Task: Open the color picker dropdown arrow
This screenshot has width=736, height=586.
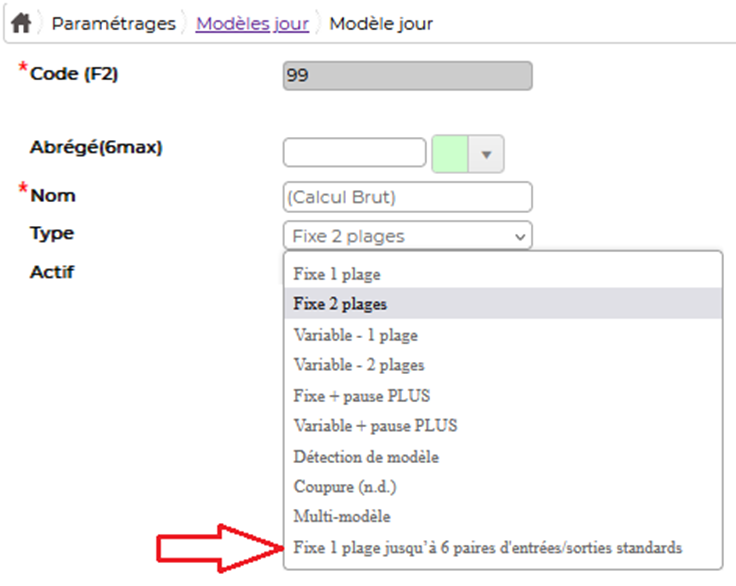Action: [486, 154]
